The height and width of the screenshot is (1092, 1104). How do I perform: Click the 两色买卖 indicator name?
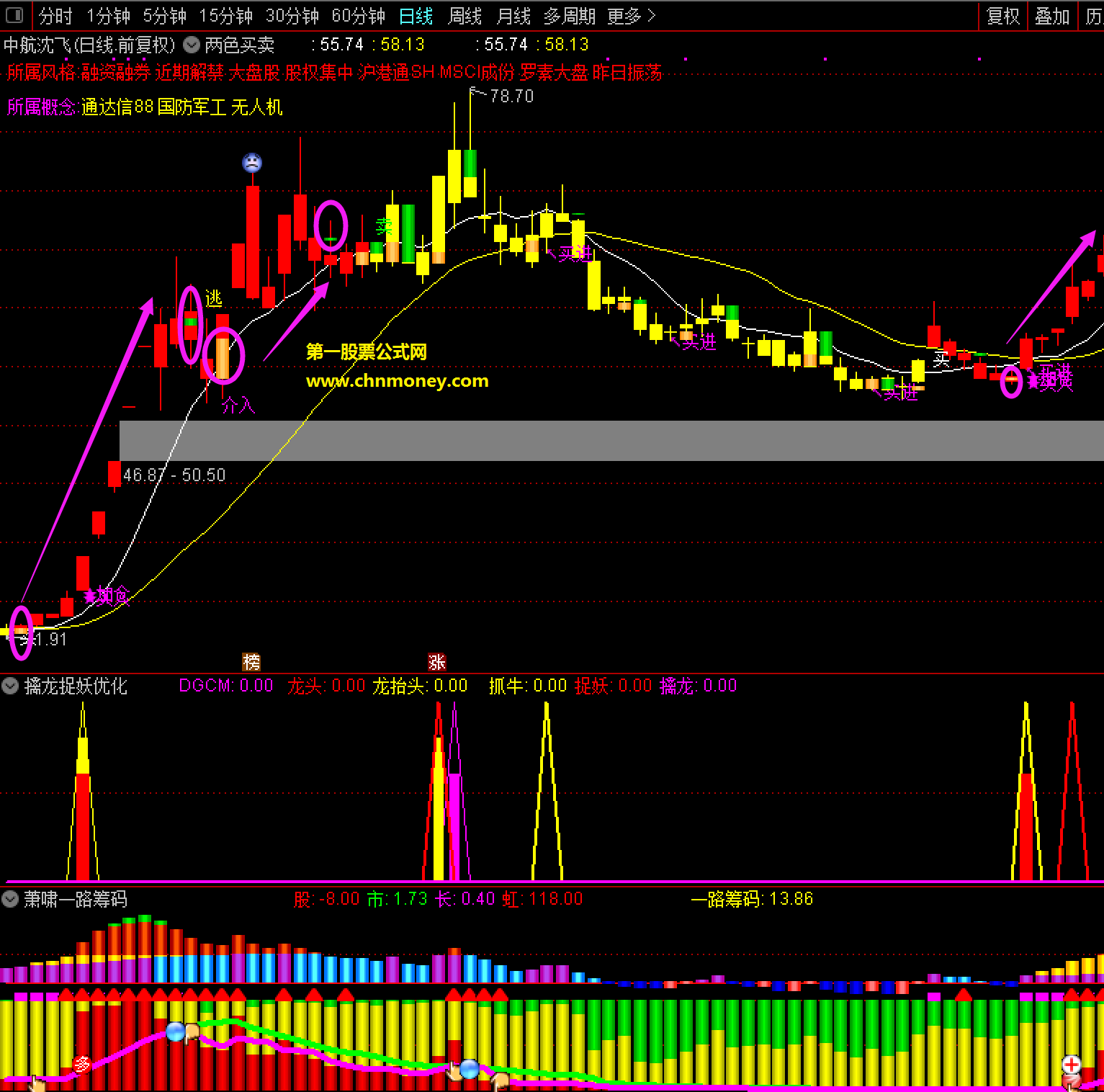click(240, 45)
